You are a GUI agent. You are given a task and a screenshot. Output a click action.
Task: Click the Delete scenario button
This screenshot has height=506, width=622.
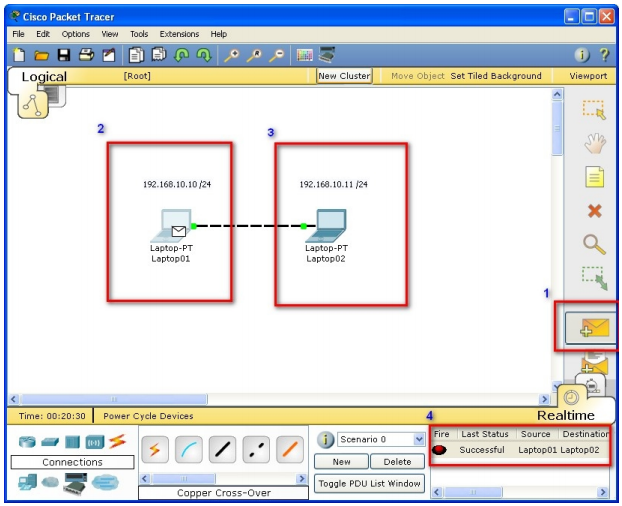(397, 462)
